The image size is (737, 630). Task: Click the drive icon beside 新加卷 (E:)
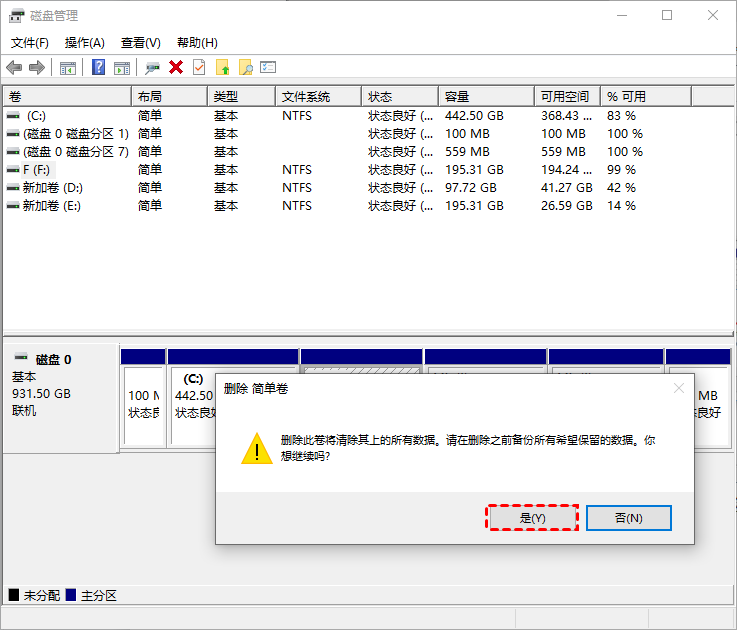(13, 205)
